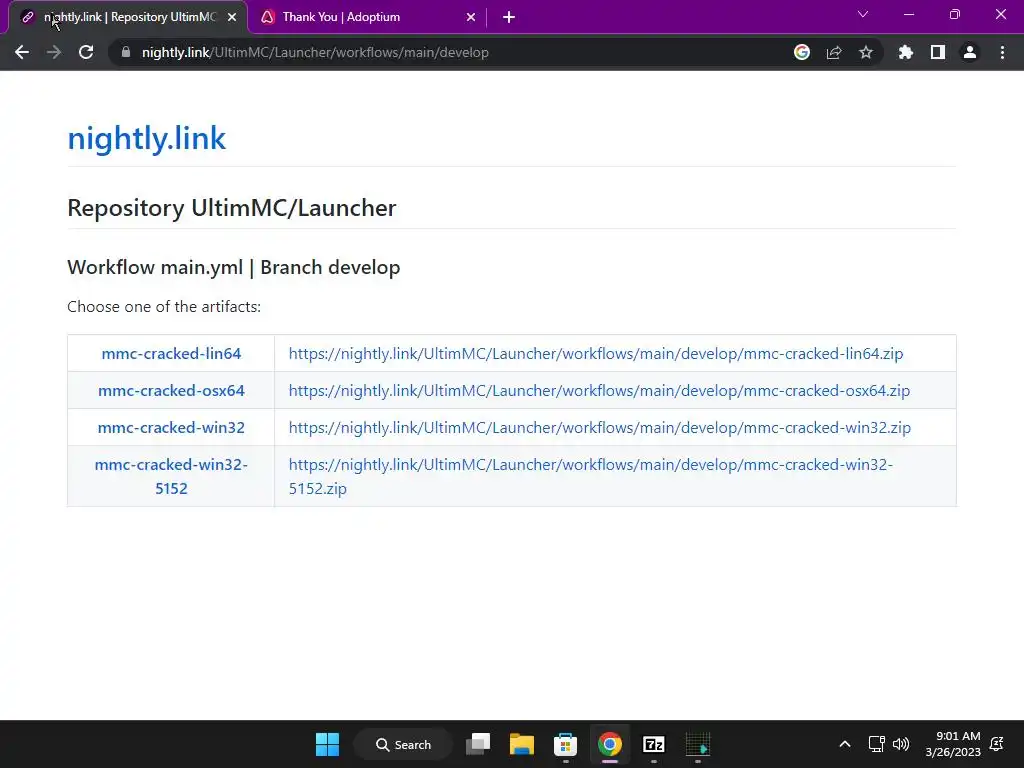Click the Chrome icon in the taskbar
Viewport: 1024px width, 768px height.
(x=609, y=744)
